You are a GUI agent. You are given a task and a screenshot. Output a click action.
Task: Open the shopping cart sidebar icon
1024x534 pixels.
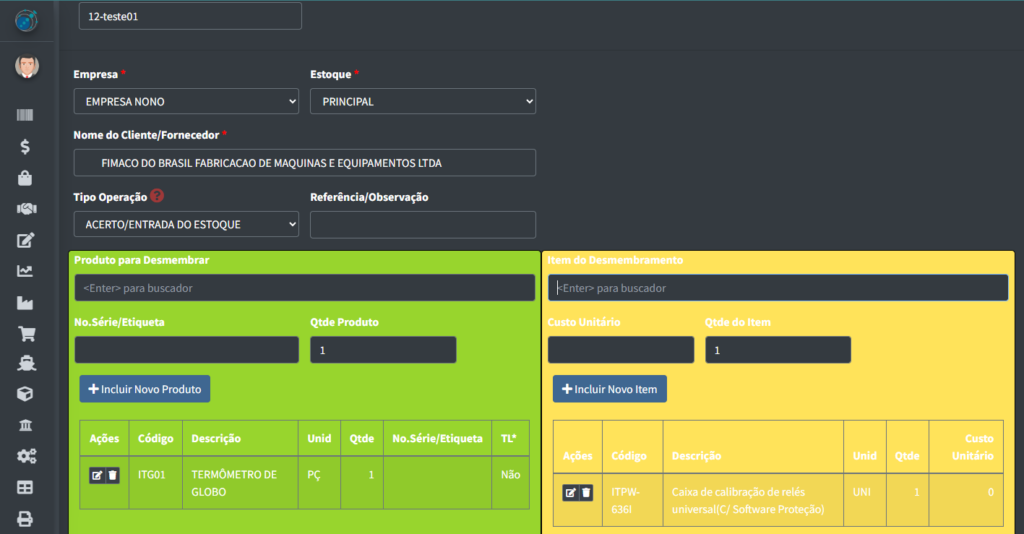[25, 333]
